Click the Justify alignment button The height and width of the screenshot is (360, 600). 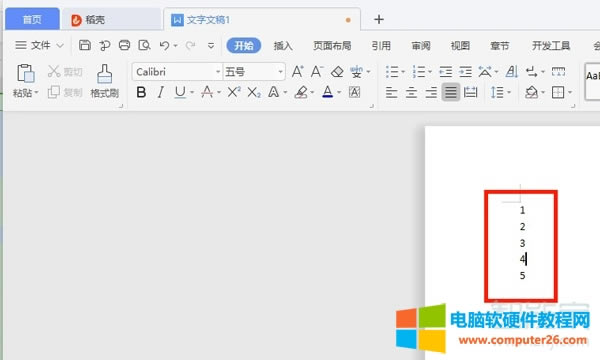click(451, 92)
